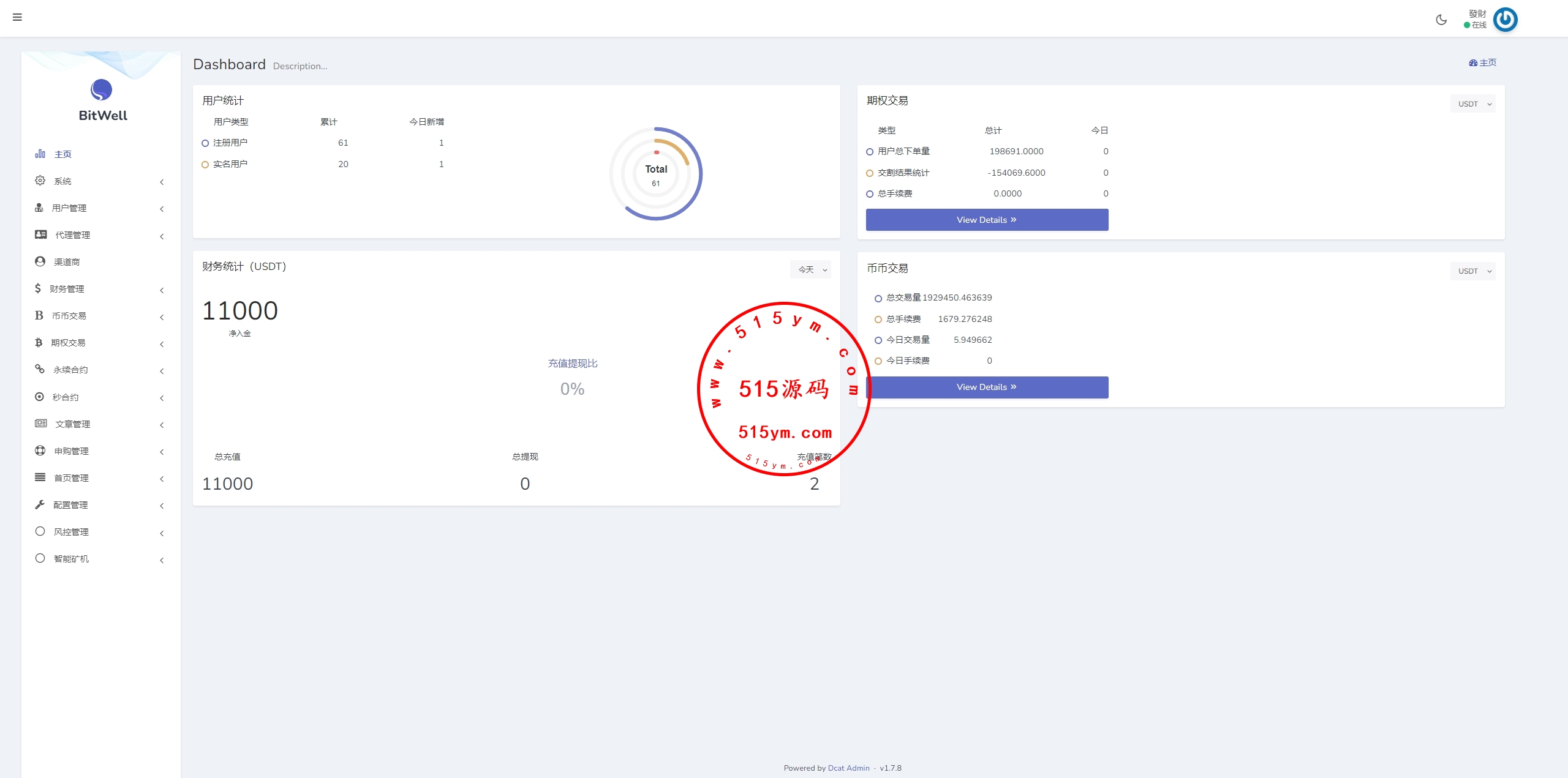Click the 财务管理 dollar icon

(38, 288)
